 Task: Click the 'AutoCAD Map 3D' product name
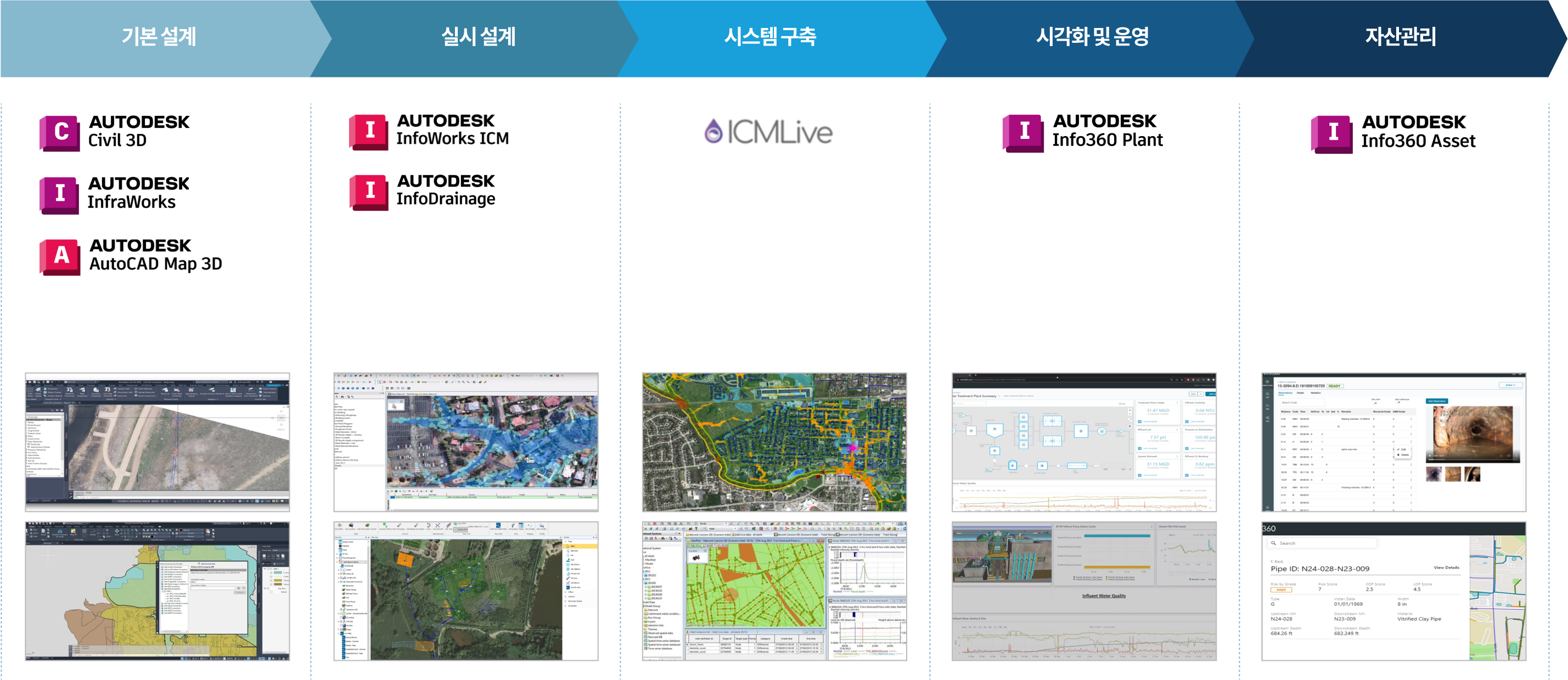tap(156, 263)
